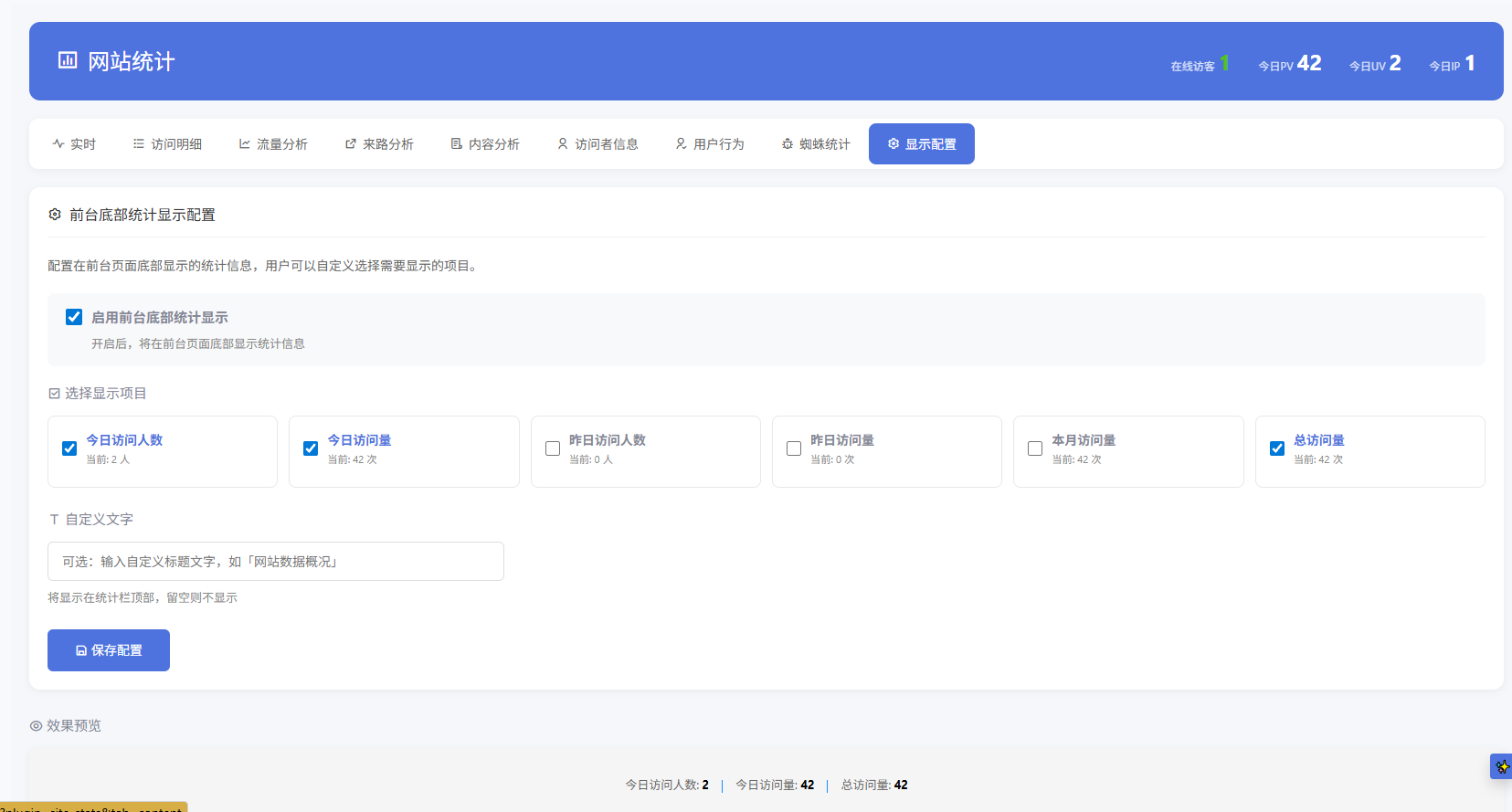The height and width of the screenshot is (812, 1512).
Task: Click 当前: 0 次 value text
Action: (832, 459)
